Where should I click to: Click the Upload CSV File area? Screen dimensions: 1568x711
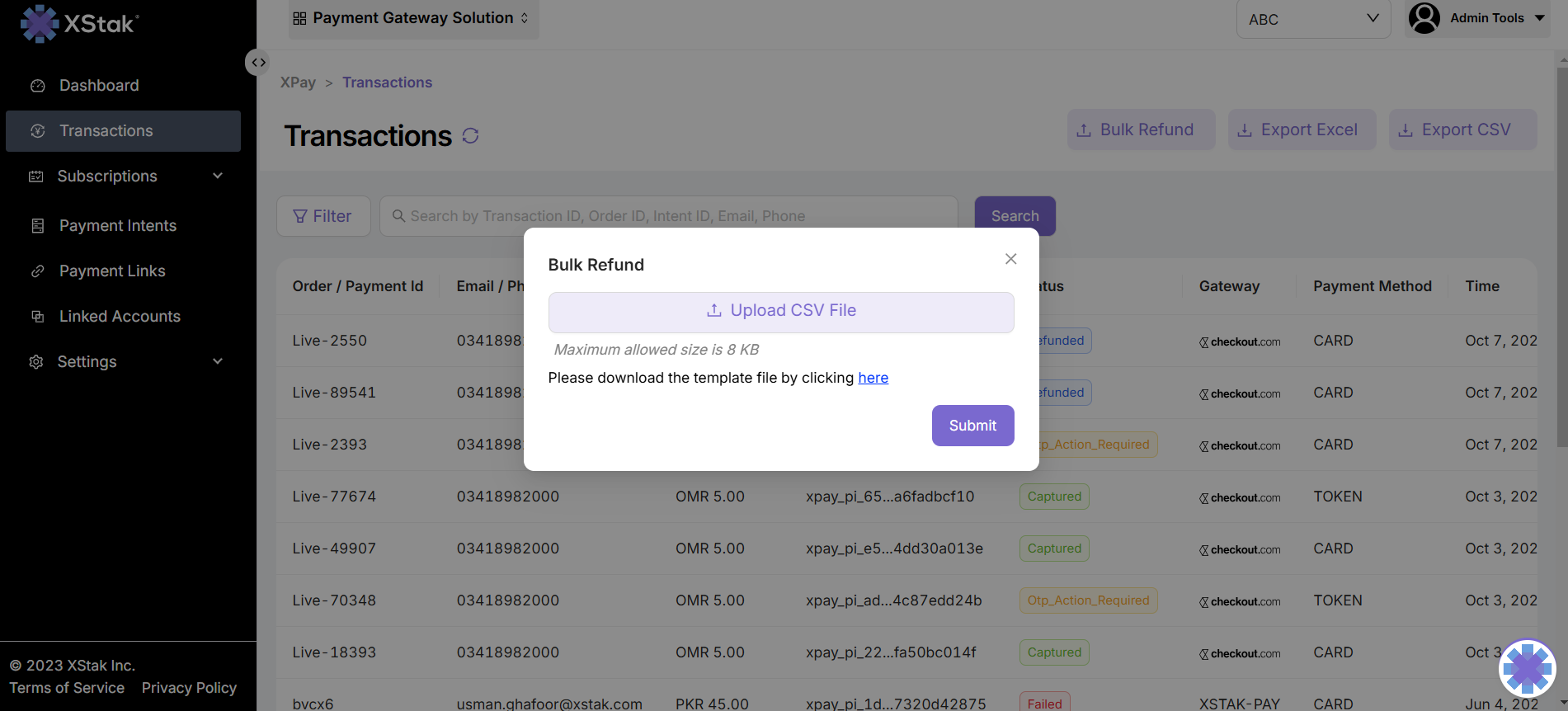[x=780, y=312]
